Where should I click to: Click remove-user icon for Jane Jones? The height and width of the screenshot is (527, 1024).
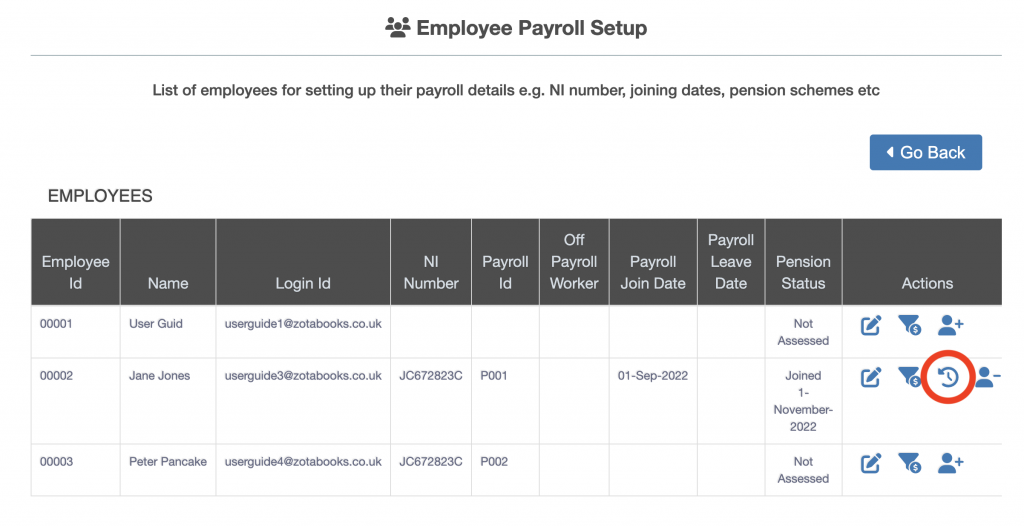[988, 377]
